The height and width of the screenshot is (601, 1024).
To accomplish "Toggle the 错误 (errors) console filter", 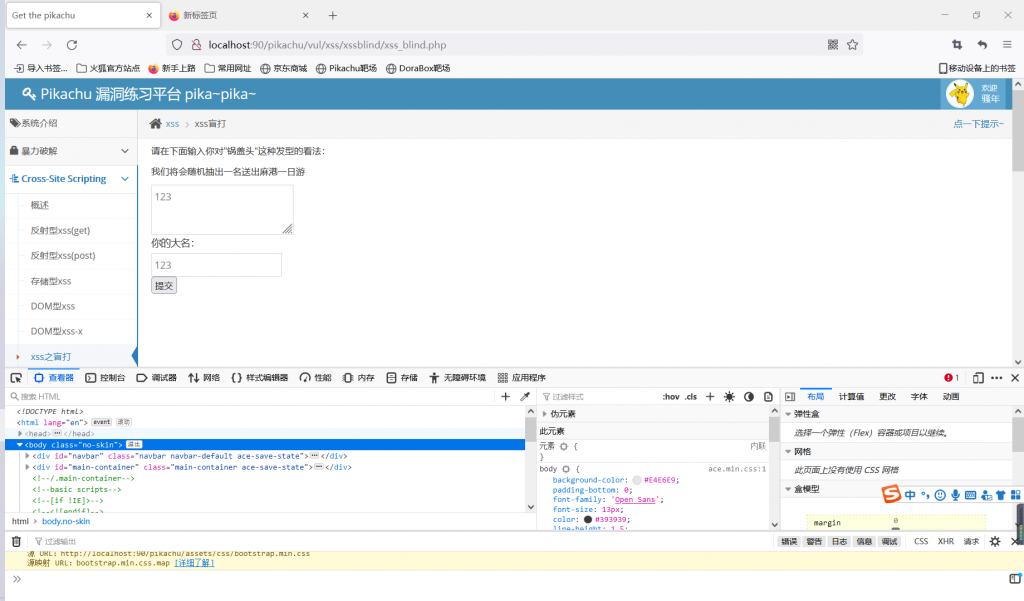I will pos(789,541).
